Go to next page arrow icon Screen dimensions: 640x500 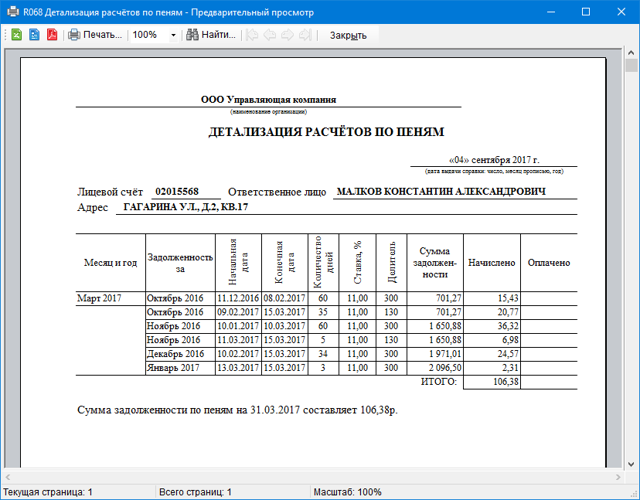287,35
